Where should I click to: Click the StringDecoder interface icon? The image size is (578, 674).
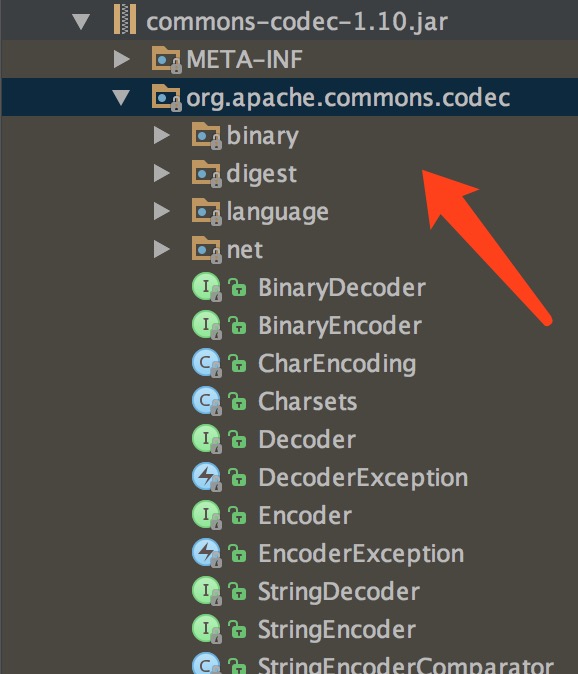[207, 591]
